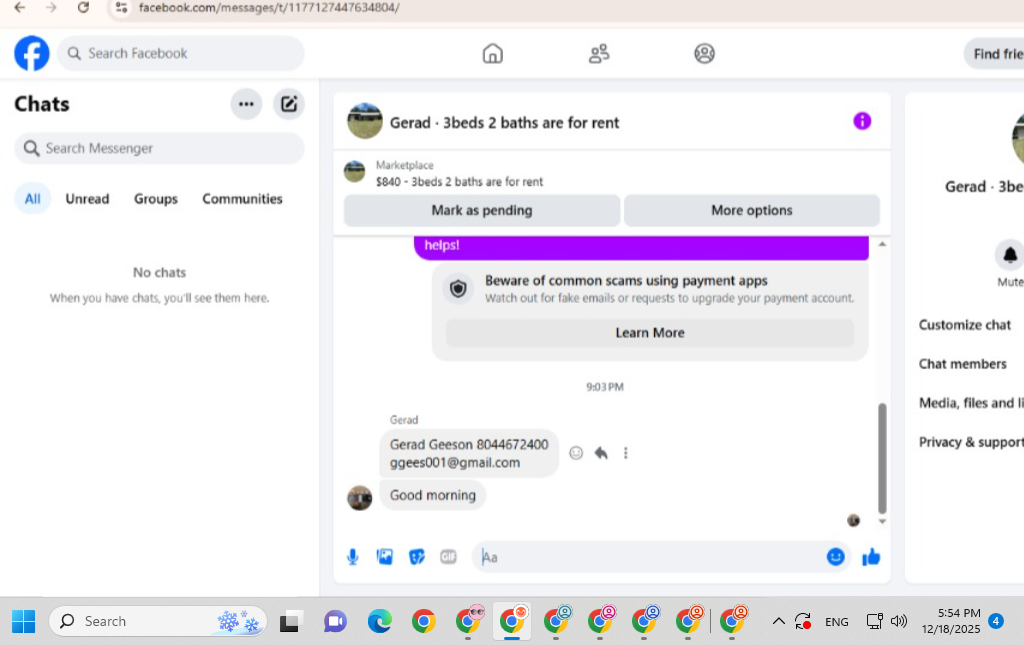Open the Groups circle icon in top navigation
This screenshot has height=645, width=1024.
(704, 54)
